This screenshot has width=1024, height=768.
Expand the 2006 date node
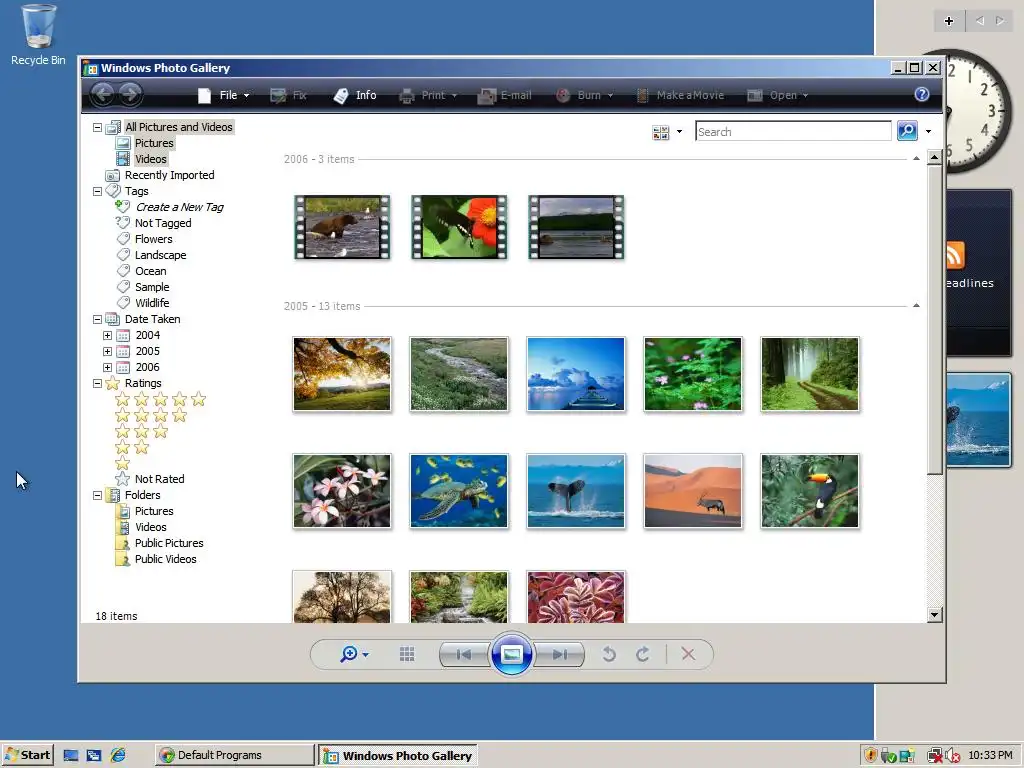107,368
